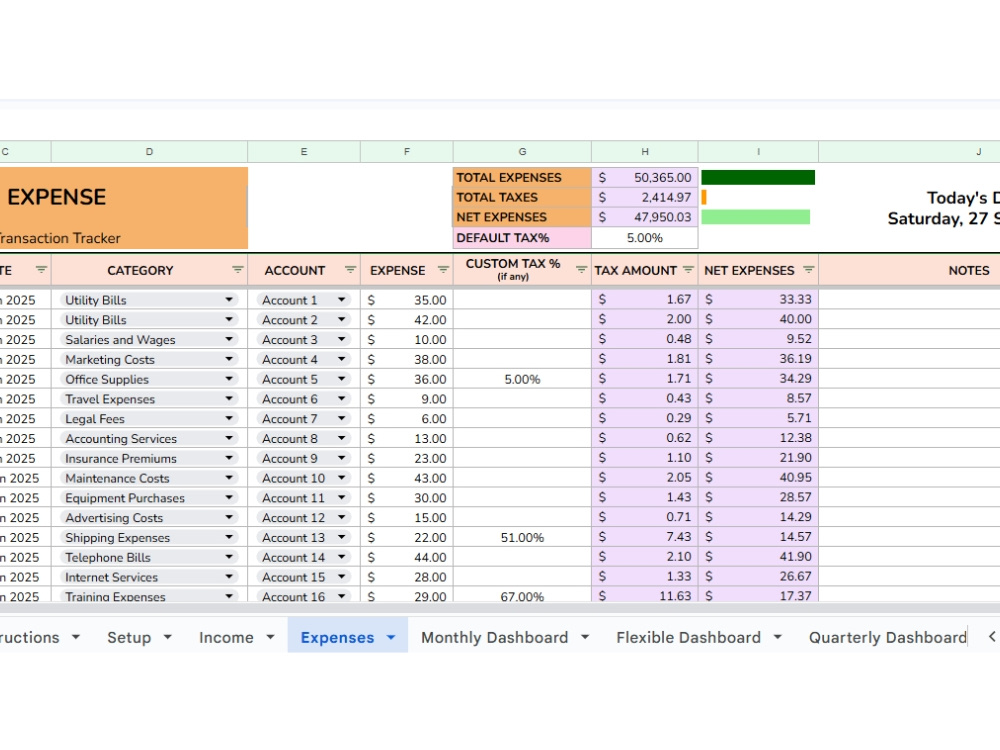Select the 50,365.00 total expenses cell
Screen dimensions: 1000x750
tap(645, 177)
